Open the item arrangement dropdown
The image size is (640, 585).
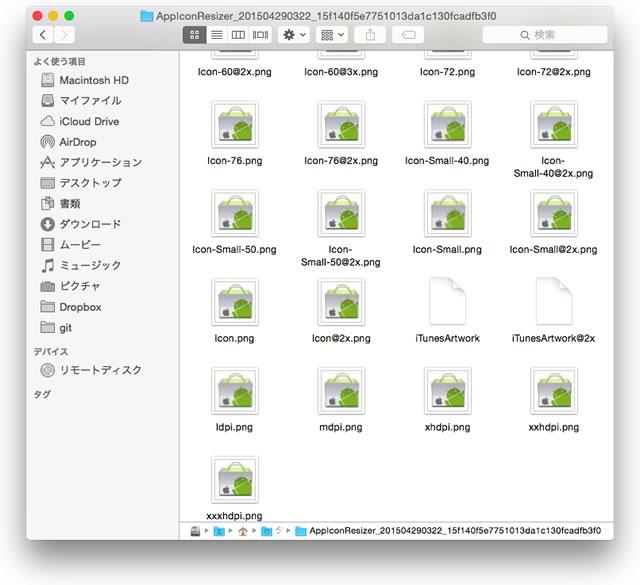pyautogui.click(x=332, y=35)
